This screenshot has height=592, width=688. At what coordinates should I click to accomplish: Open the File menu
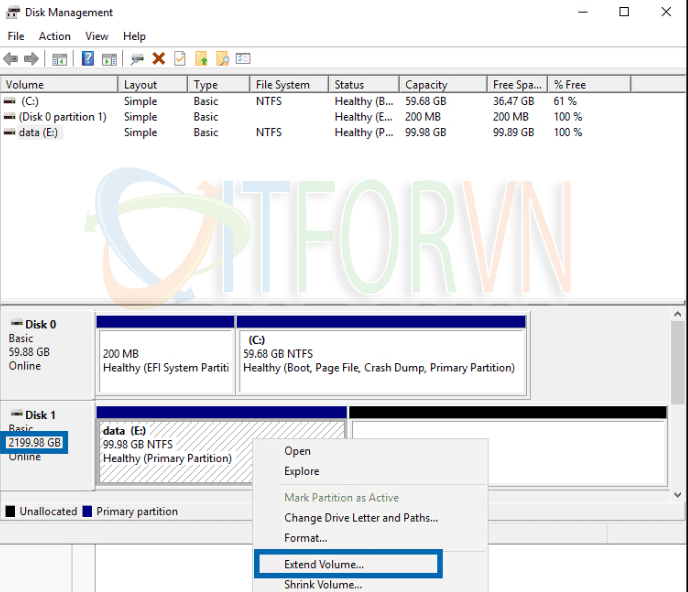[x=16, y=36]
